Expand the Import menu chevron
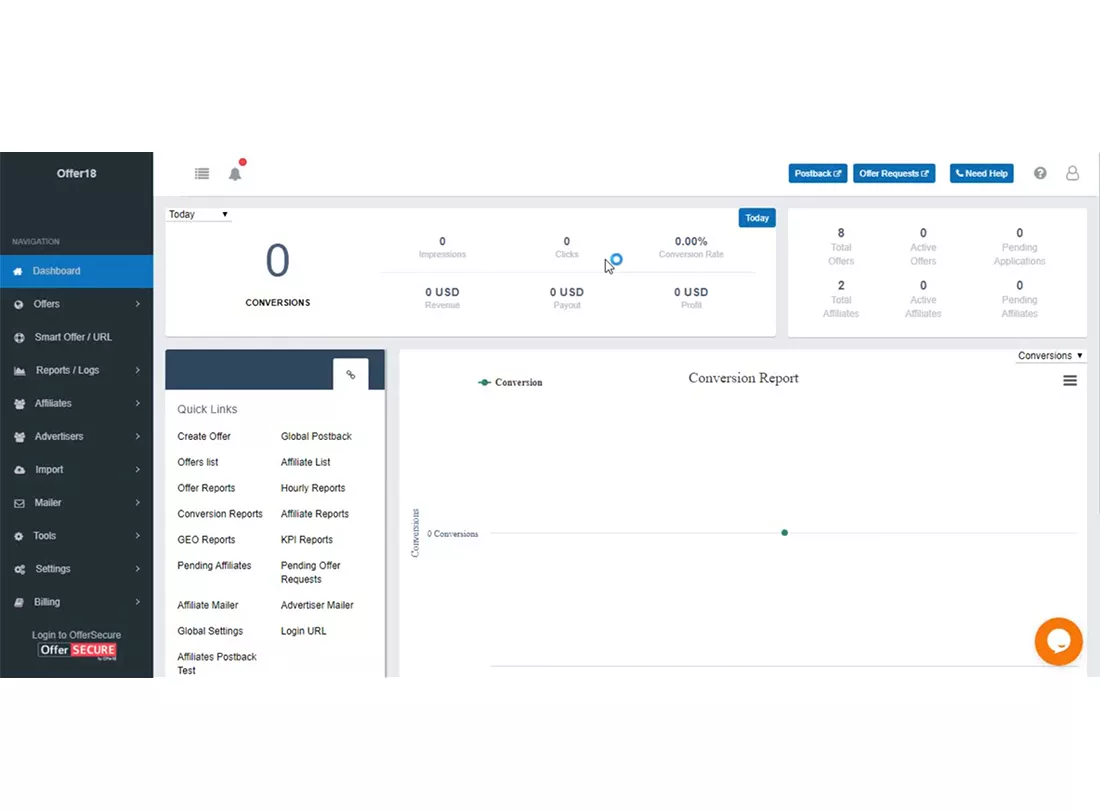Image resolution: width=1100 pixels, height=810 pixels. tap(138, 469)
